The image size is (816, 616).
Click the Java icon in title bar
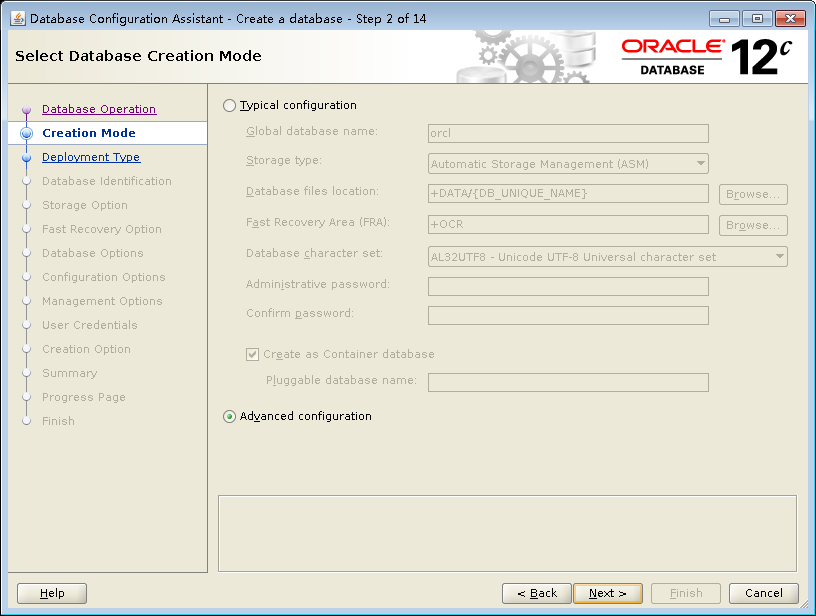(x=18, y=18)
